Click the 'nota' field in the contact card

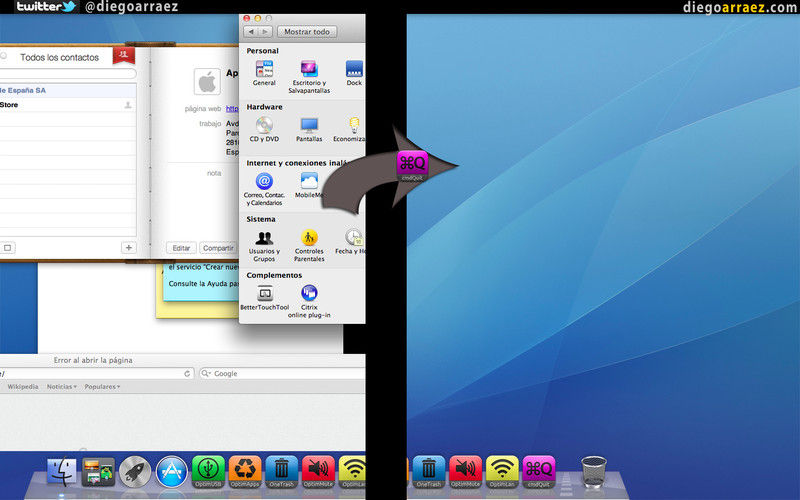point(214,173)
